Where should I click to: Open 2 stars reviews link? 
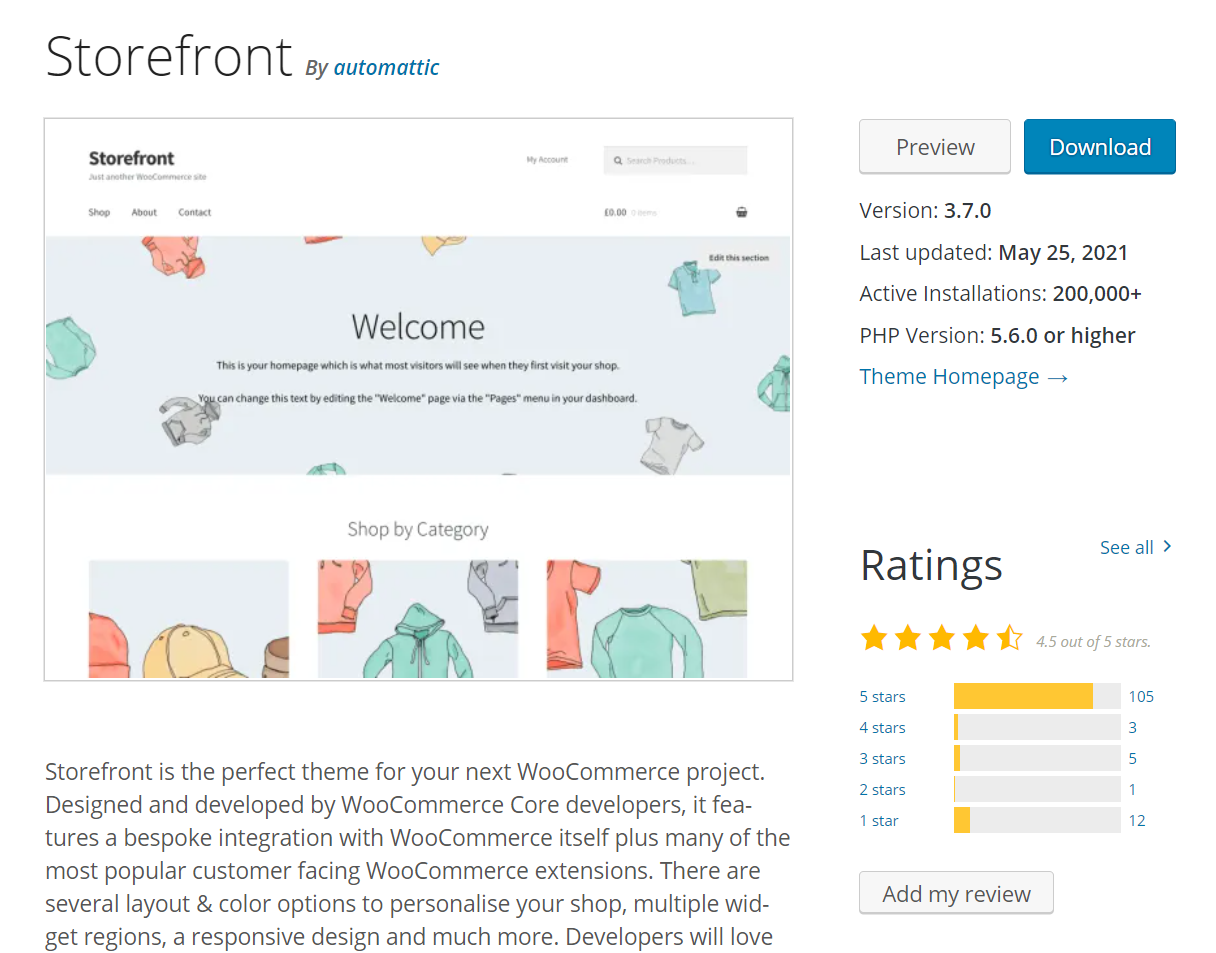882,790
